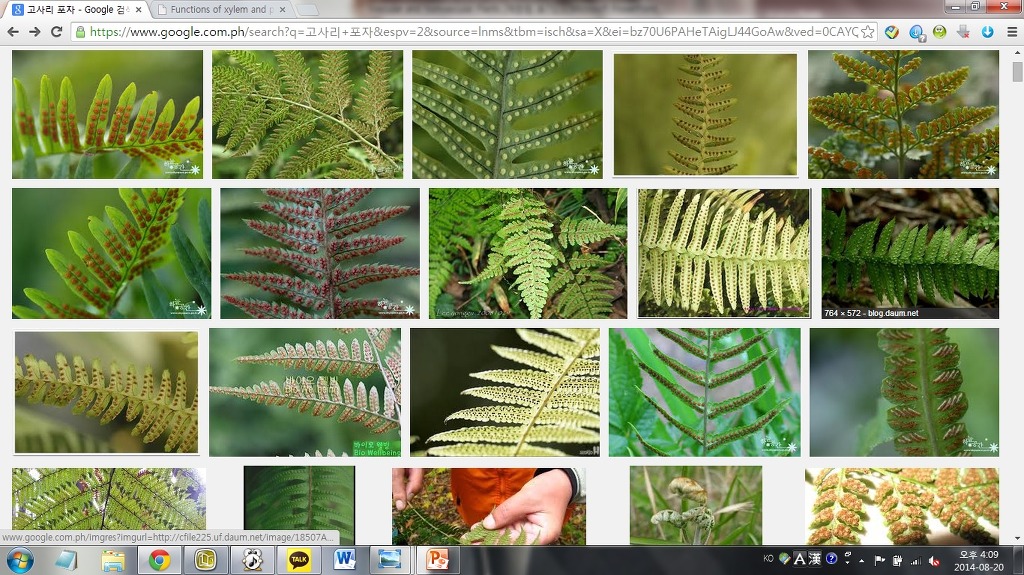Open the photo viewer taskbar icon
The height and width of the screenshot is (575, 1024).
tap(390, 560)
